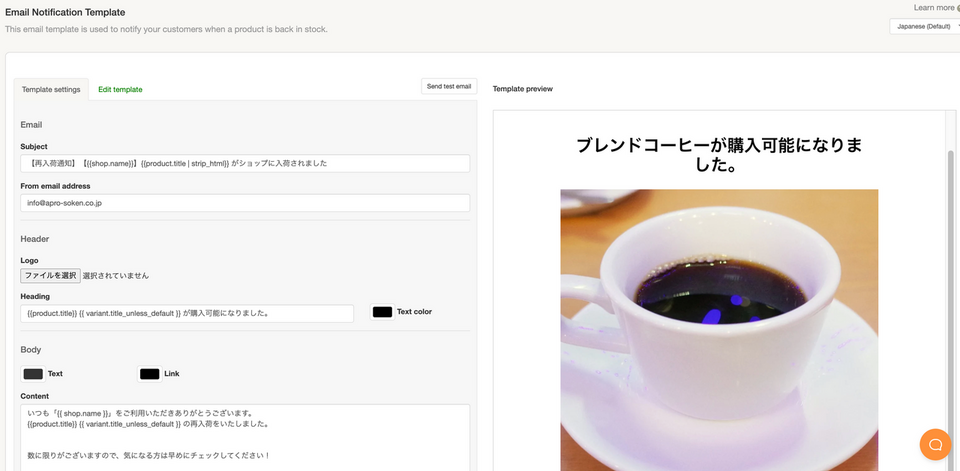Open the Edit template tab
This screenshot has height=471, width=960.
point(120,89)
